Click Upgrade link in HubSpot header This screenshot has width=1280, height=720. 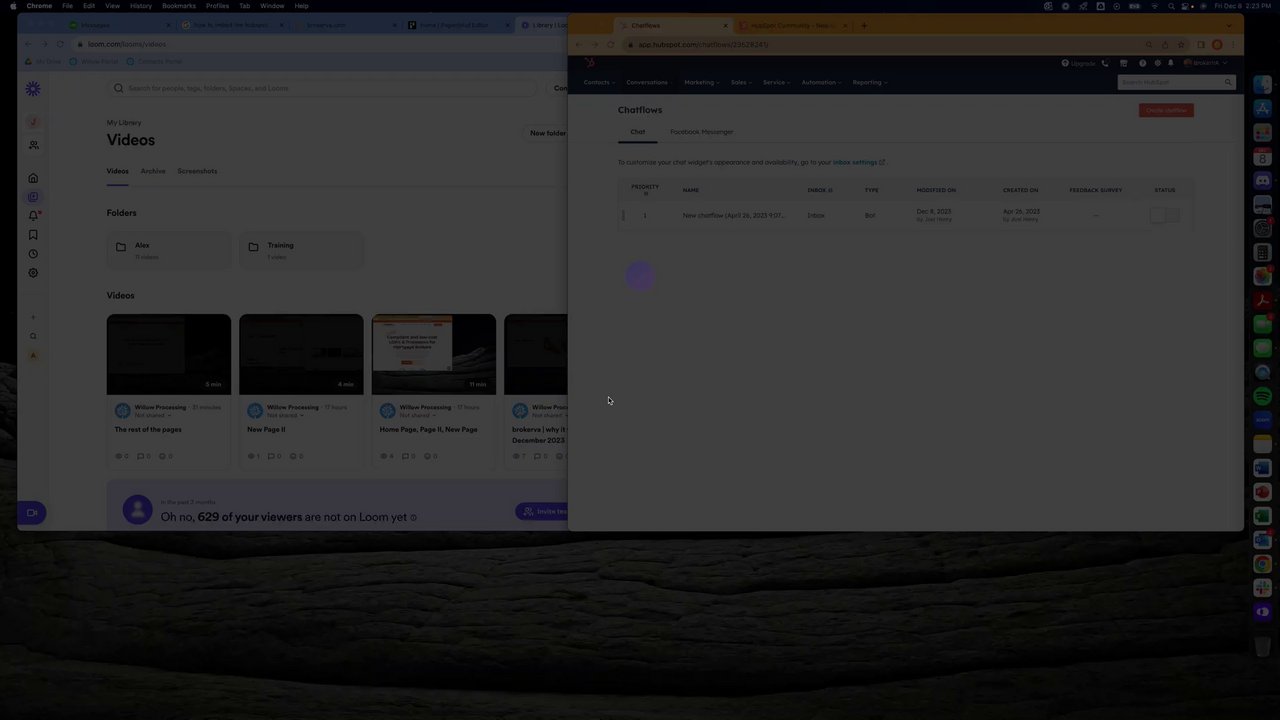[x=1079, y=63]
